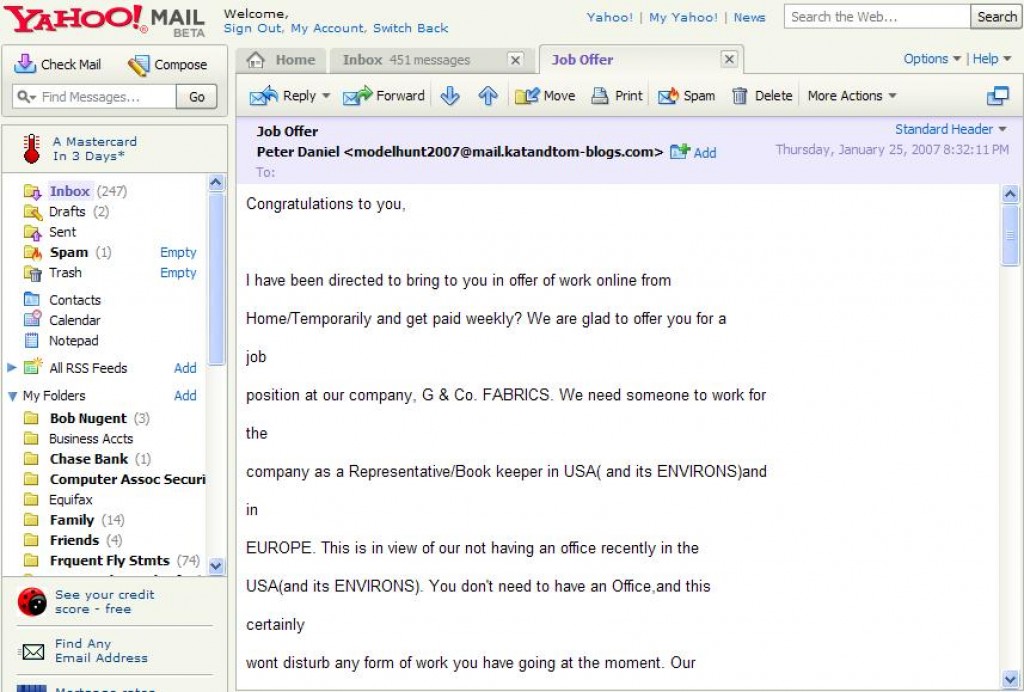Empty the Trash folder
The width and height of the screenshot is (1024, 692).
(178, 272)
